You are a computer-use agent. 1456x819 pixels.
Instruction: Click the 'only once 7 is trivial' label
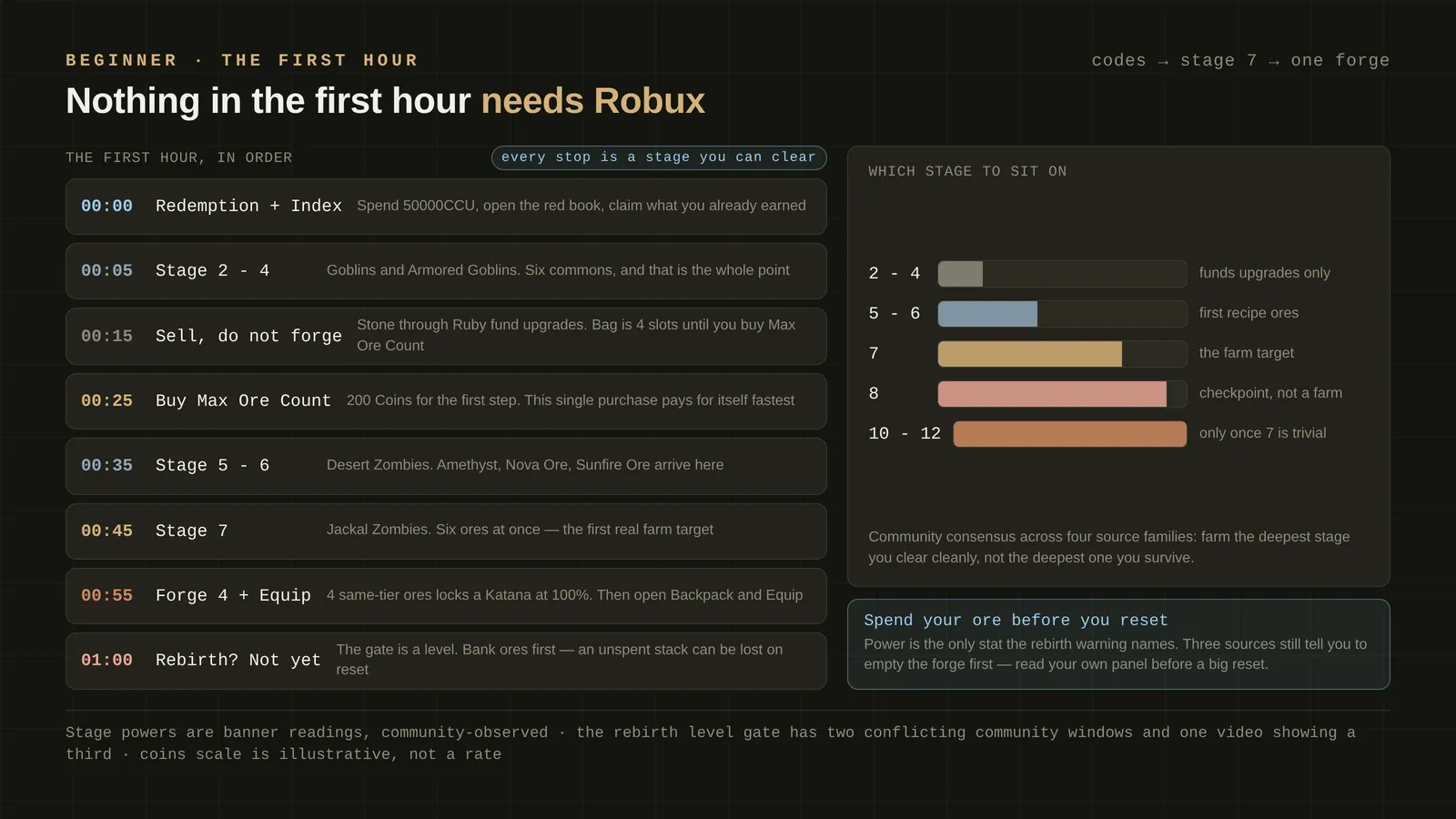click(x=1262, y=433)
